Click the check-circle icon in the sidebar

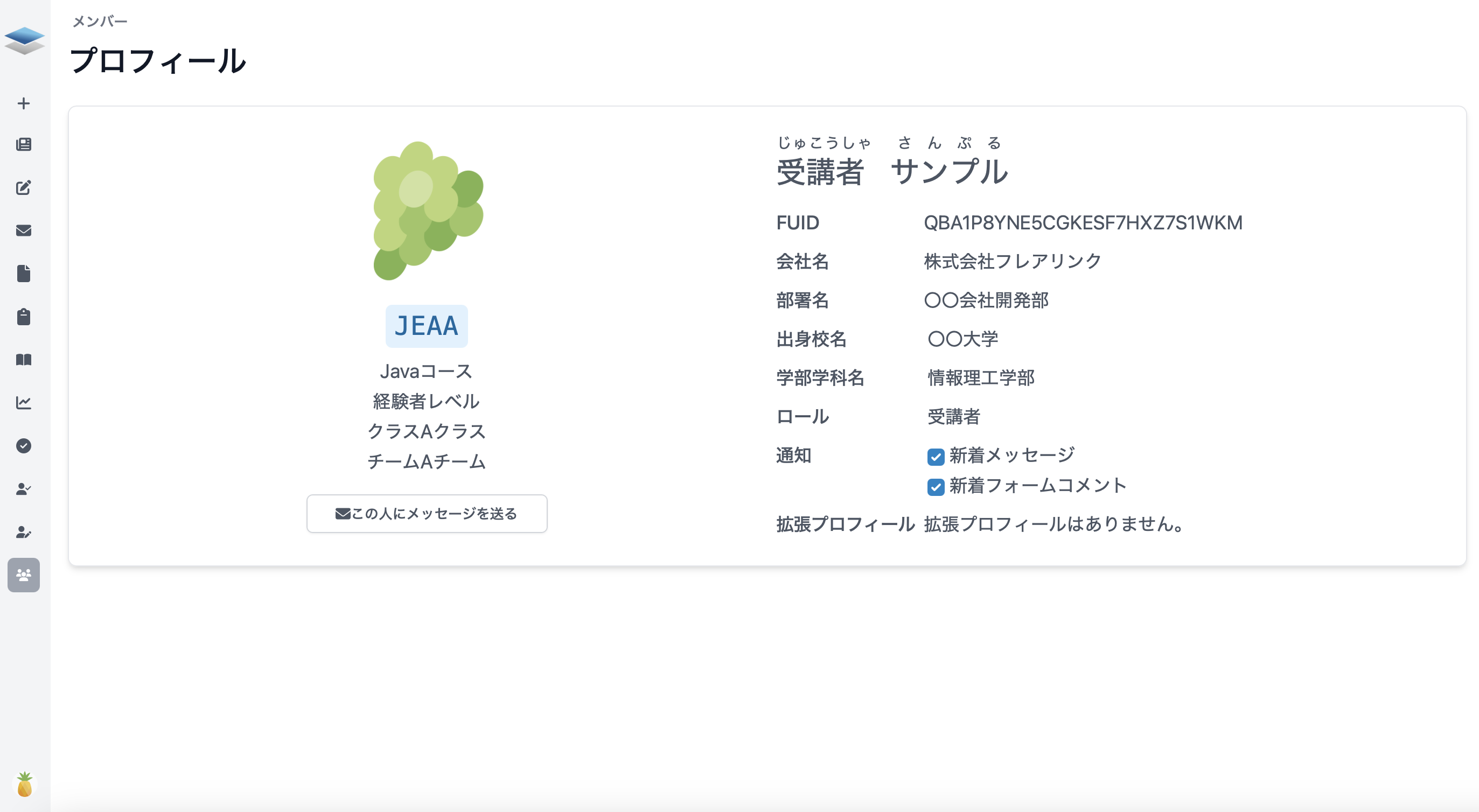tap(24, 446)
